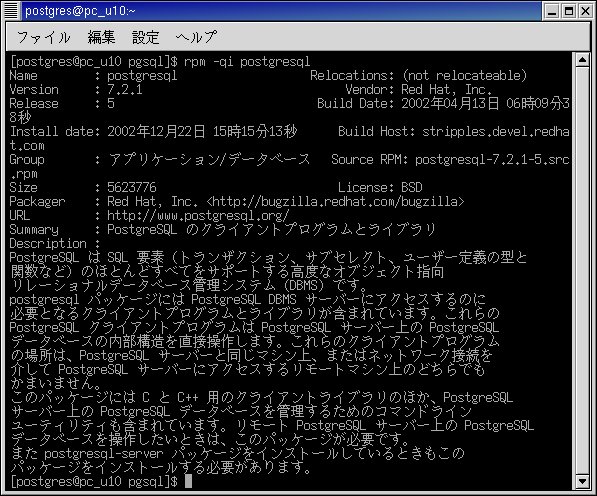Open the ファイル menu

(x=44, y=37)
